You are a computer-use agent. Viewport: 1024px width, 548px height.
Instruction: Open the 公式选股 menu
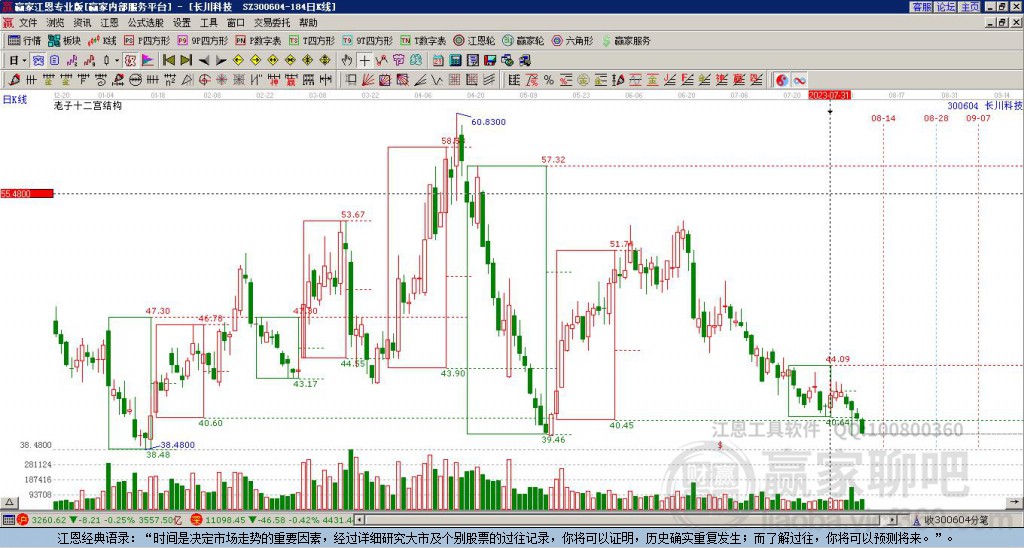coord(146,23)
